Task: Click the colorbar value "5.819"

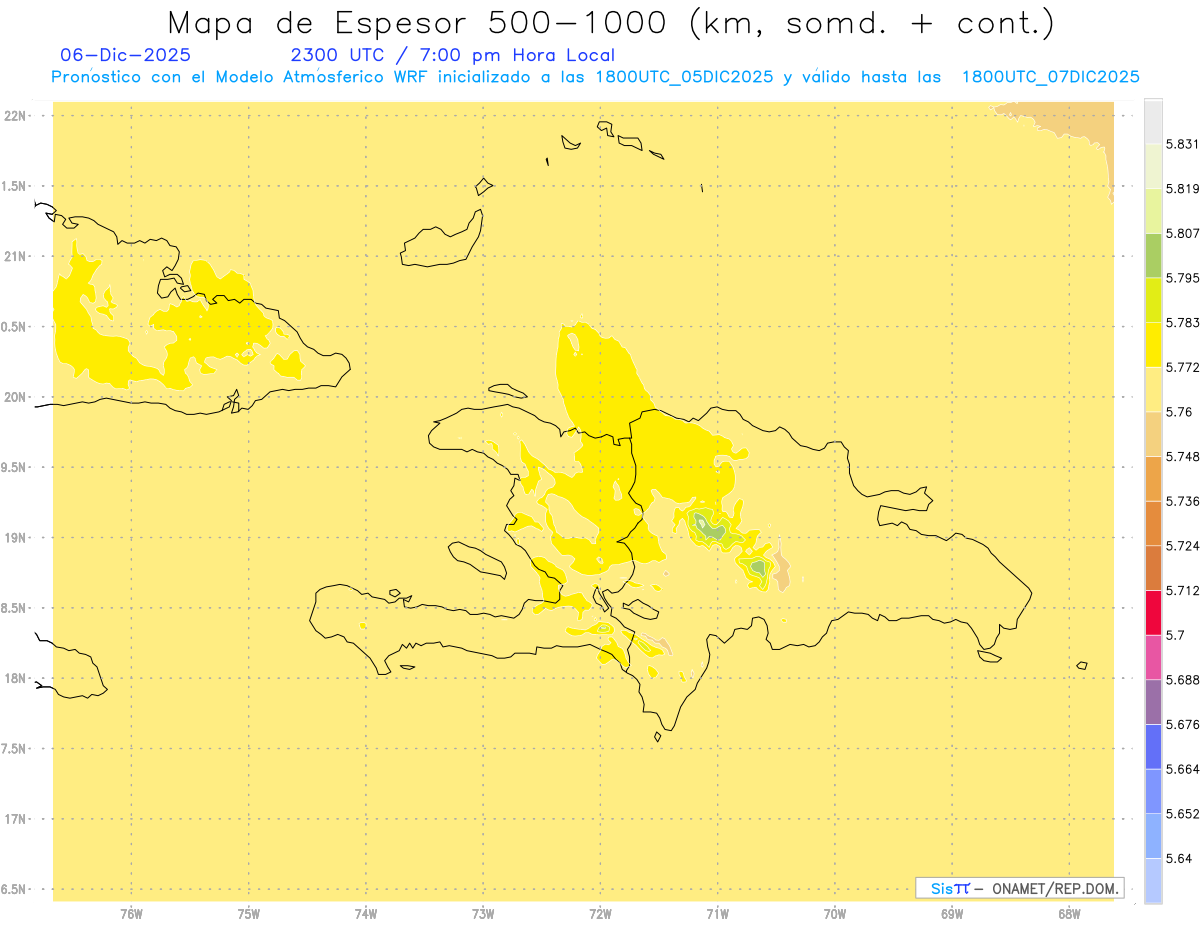Action: tap(1182, 189)
